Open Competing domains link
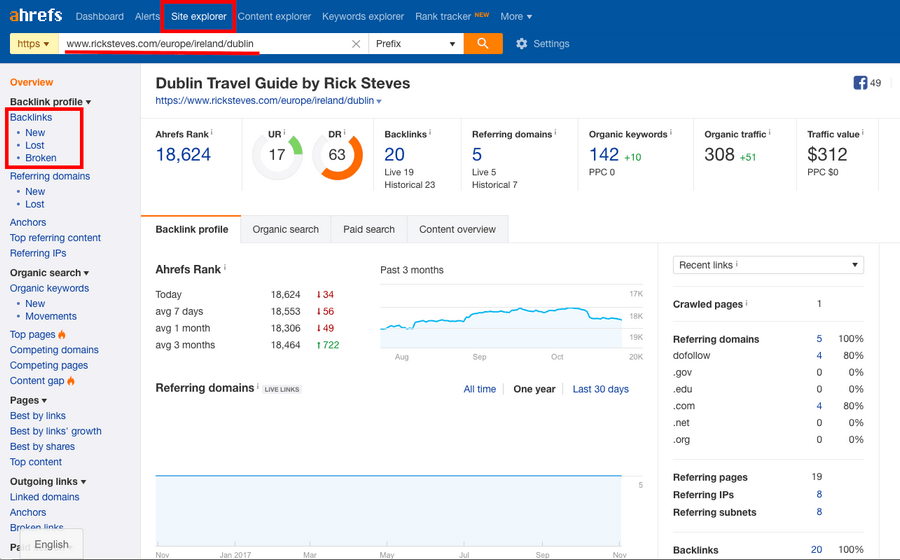Viewport: 900px width, 560px height. 54,349
